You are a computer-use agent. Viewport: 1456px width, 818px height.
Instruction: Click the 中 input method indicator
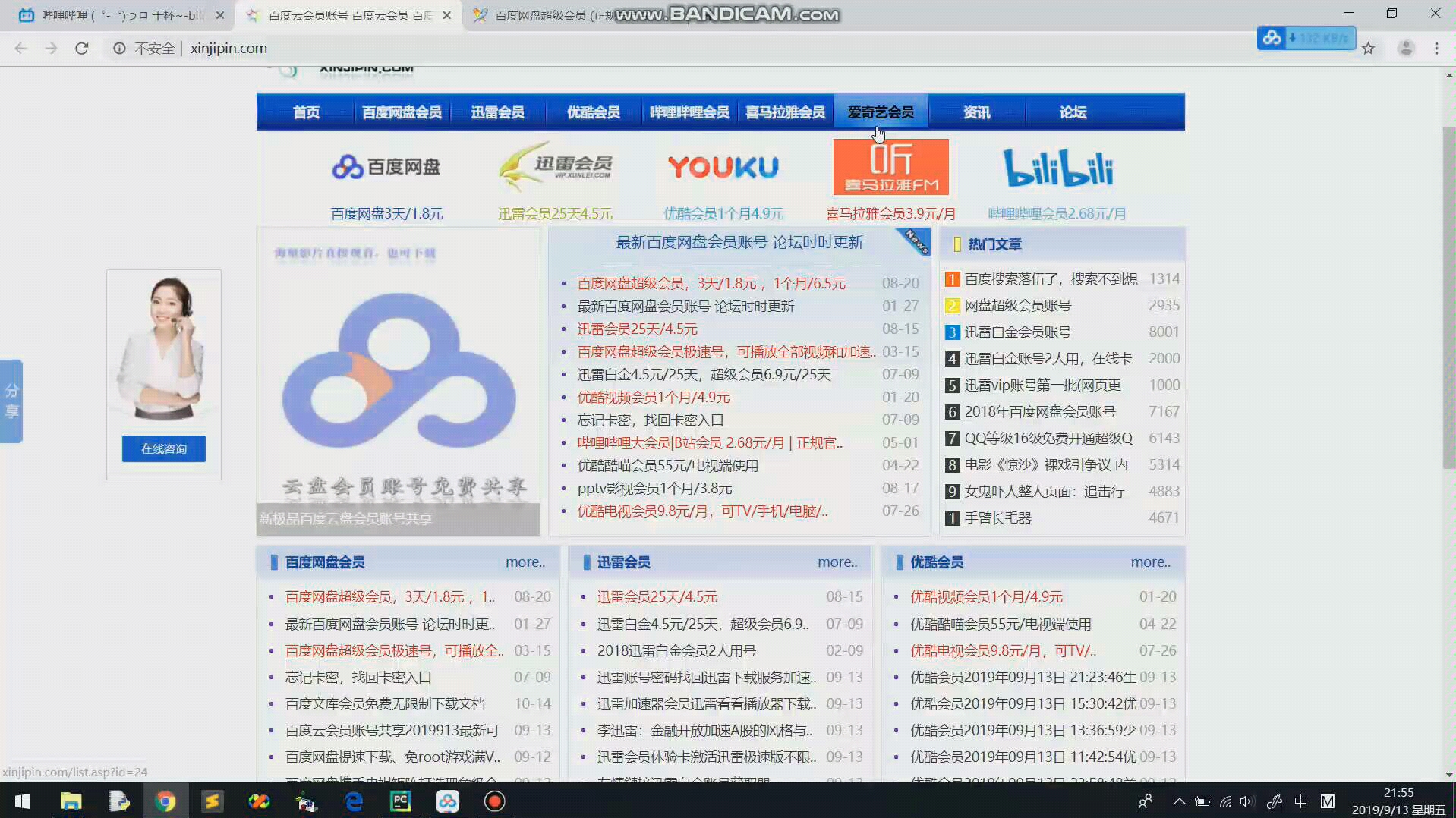pos(1300,801)
